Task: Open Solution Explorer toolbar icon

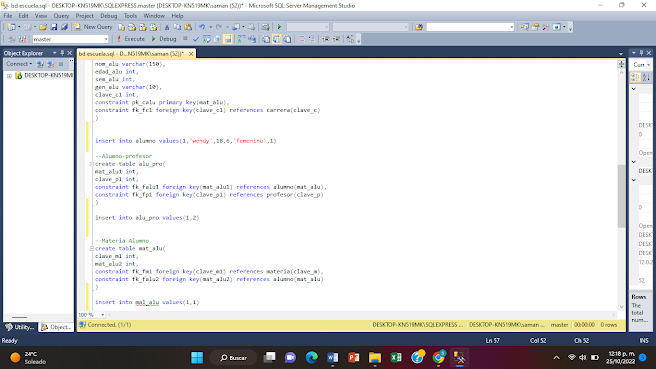Action: click(x=525, y=27)
